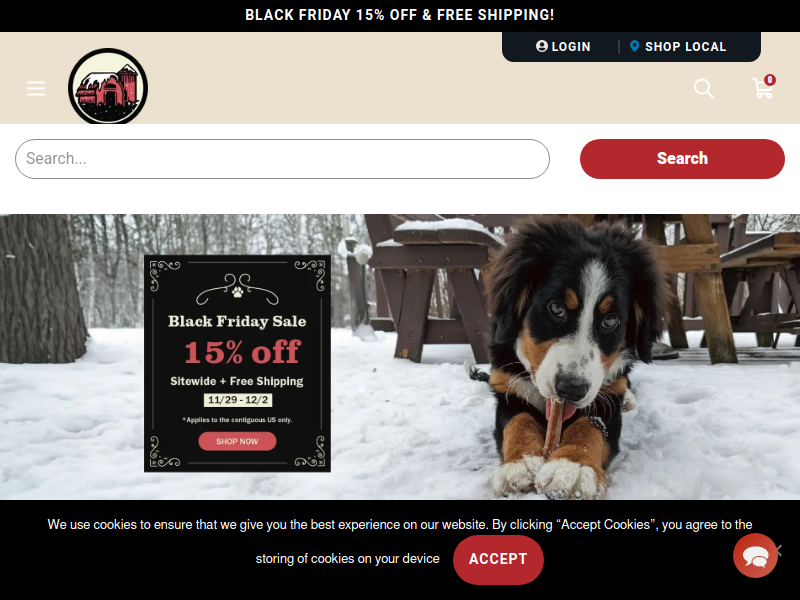Image resolution: width=800 pixels, height=600 pixels.
Task: Open the shopping cart
Action: (x=763, y=88)
